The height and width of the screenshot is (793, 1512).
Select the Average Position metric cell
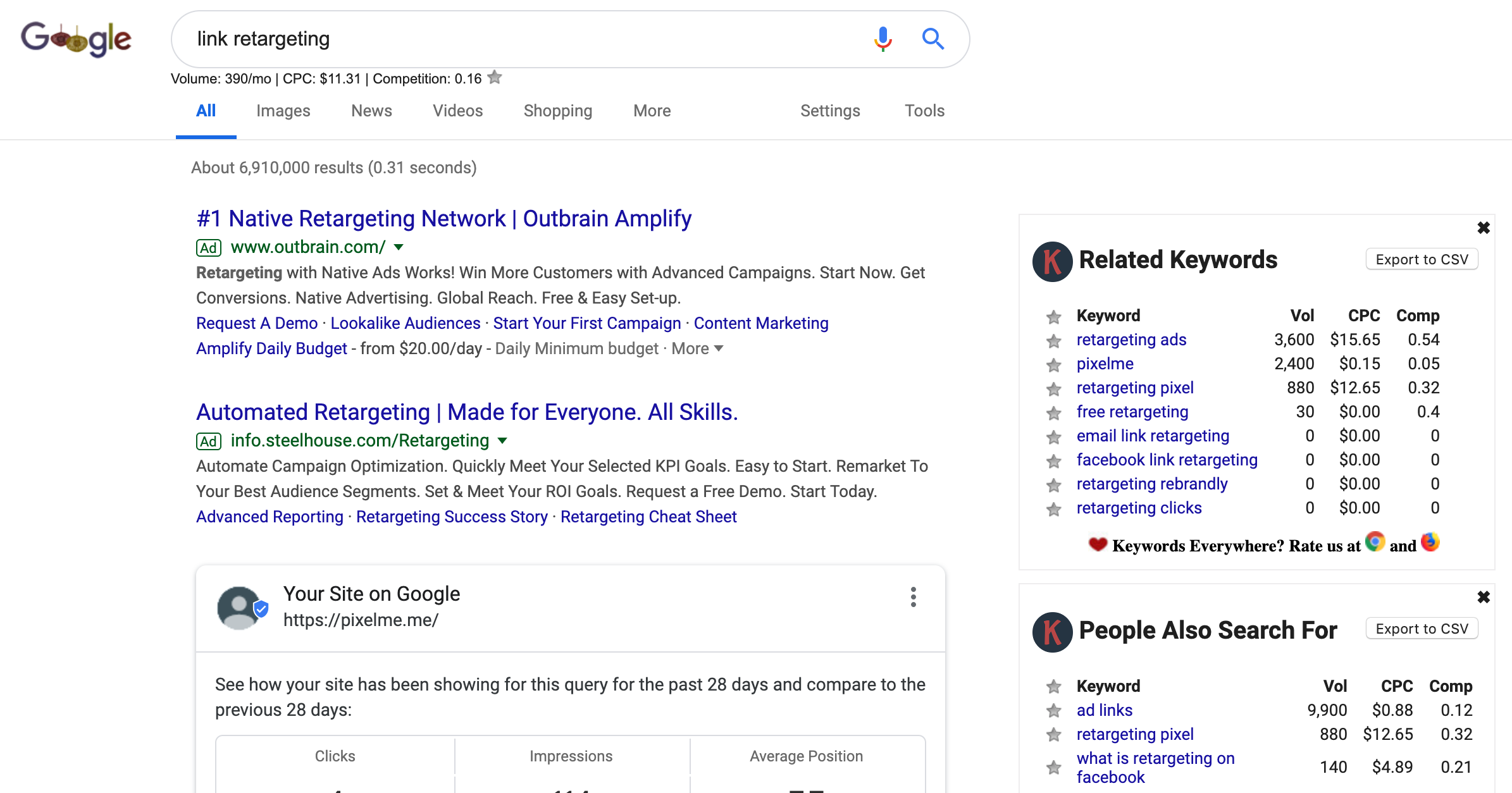pos(807,764)
